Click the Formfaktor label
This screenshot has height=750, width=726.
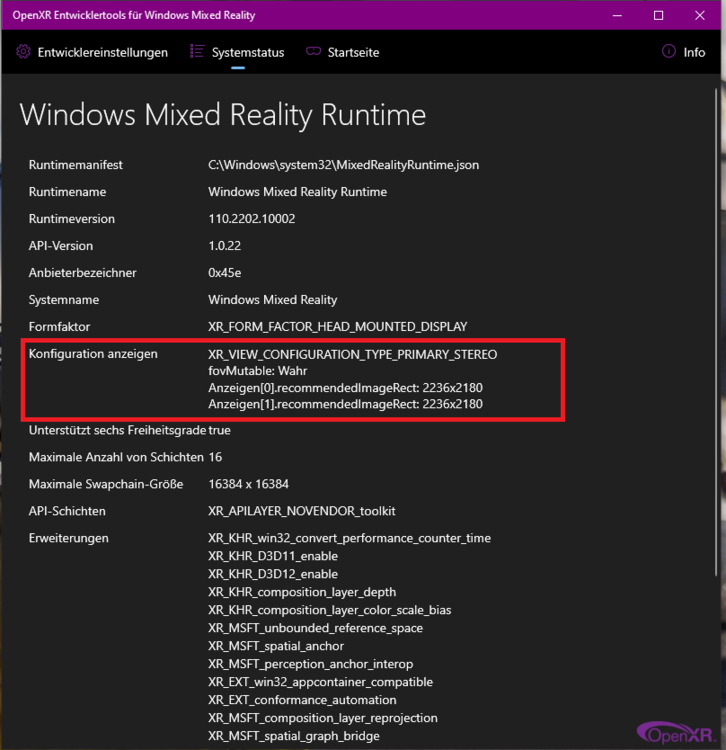59,327
